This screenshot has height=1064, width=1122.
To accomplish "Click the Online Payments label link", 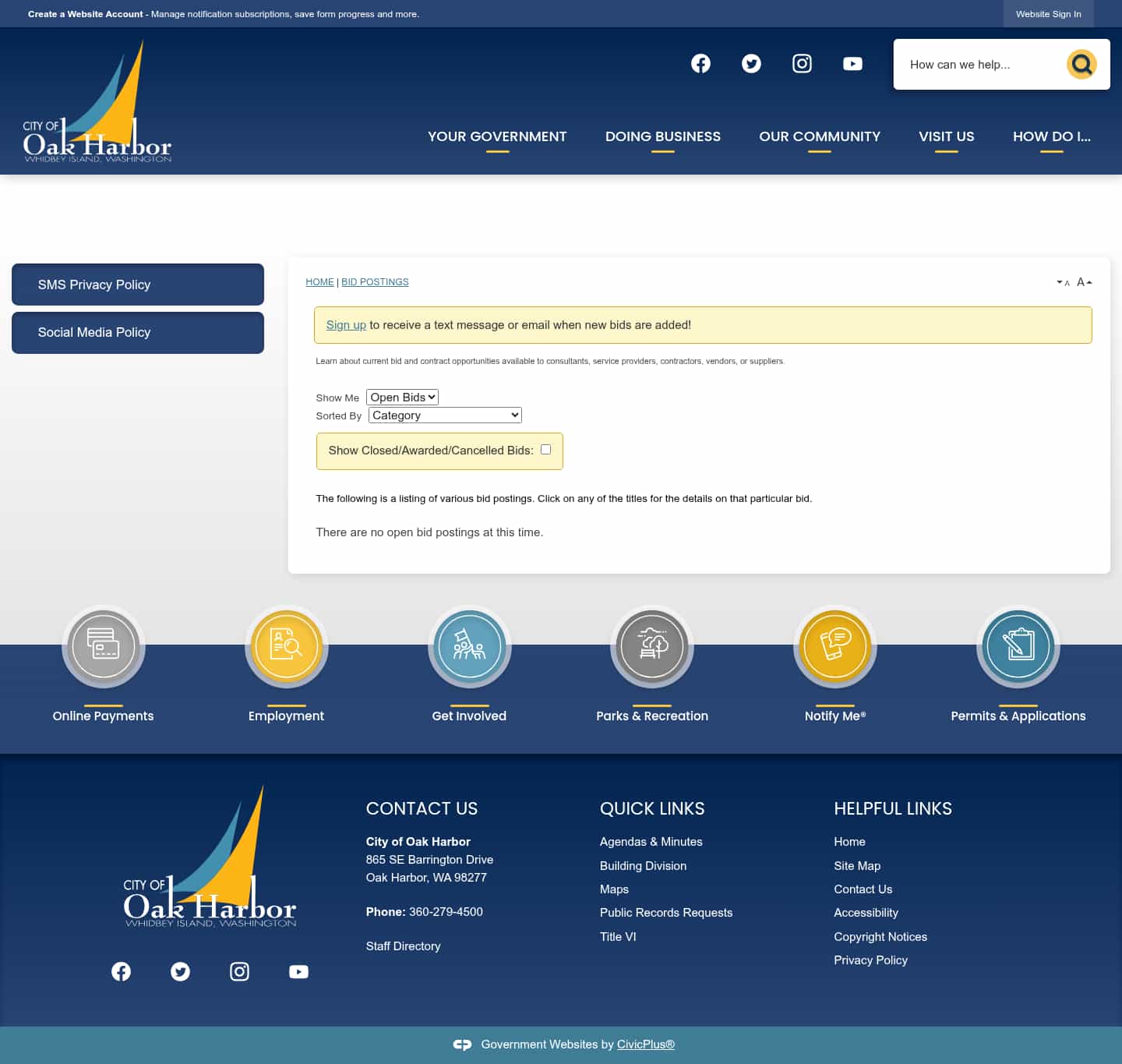I will click(103, 716).
